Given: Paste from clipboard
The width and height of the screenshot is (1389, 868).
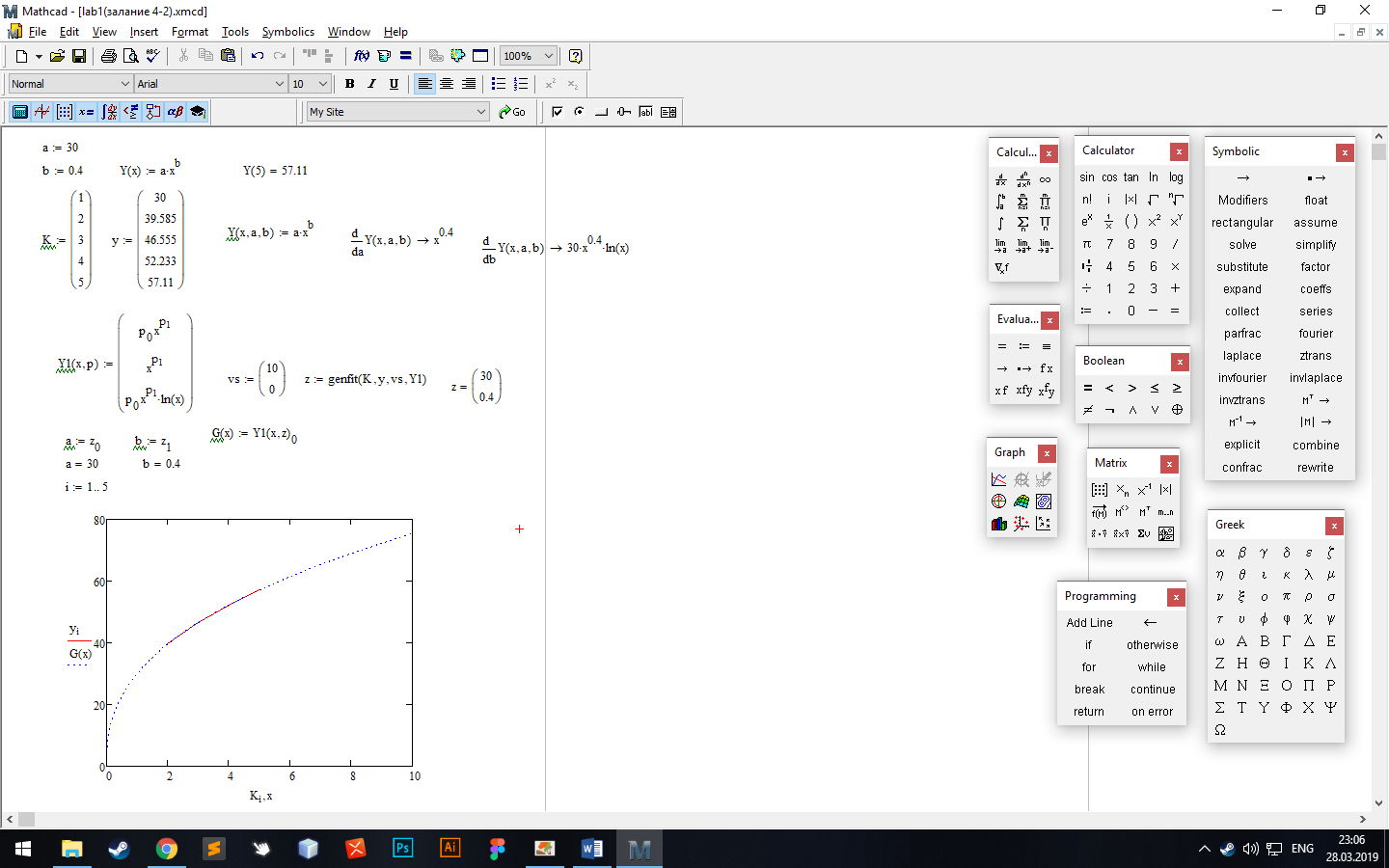Looking at the screenshot, I should click(228, 56).
